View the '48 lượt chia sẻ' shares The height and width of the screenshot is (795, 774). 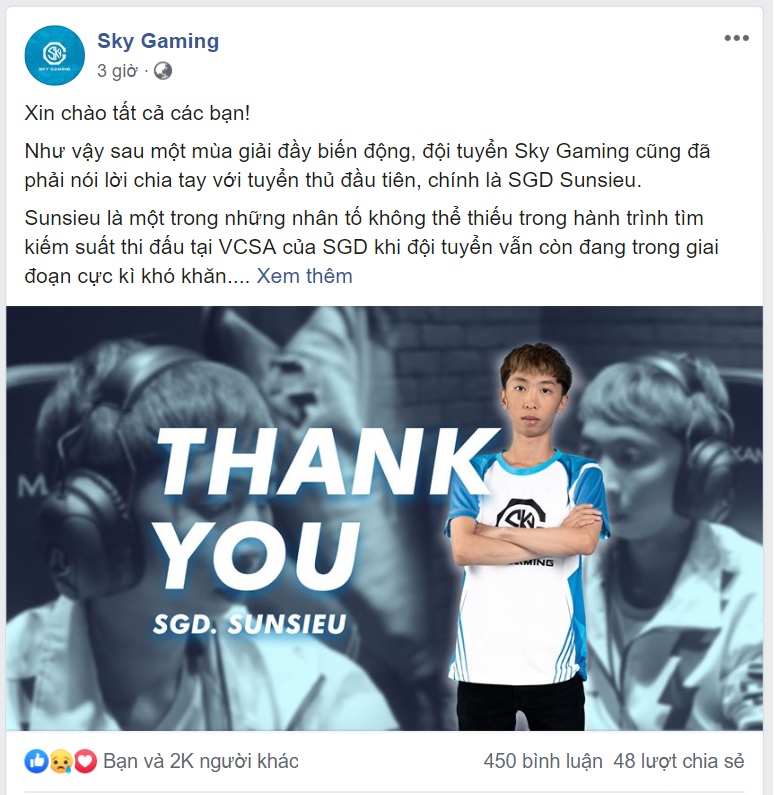click(679, 761)
